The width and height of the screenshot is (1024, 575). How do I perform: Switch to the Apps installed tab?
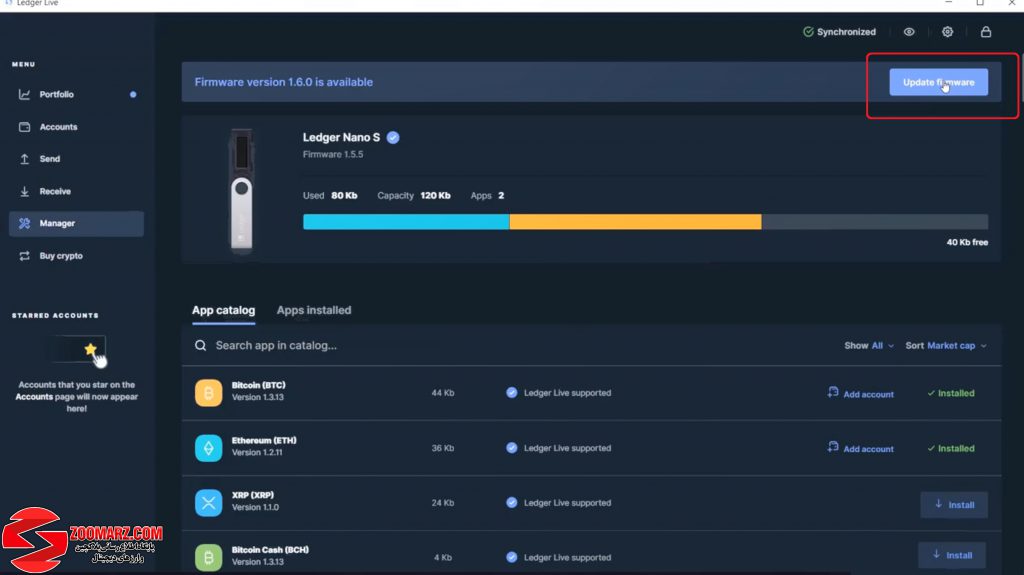click(x=314, y=310)
